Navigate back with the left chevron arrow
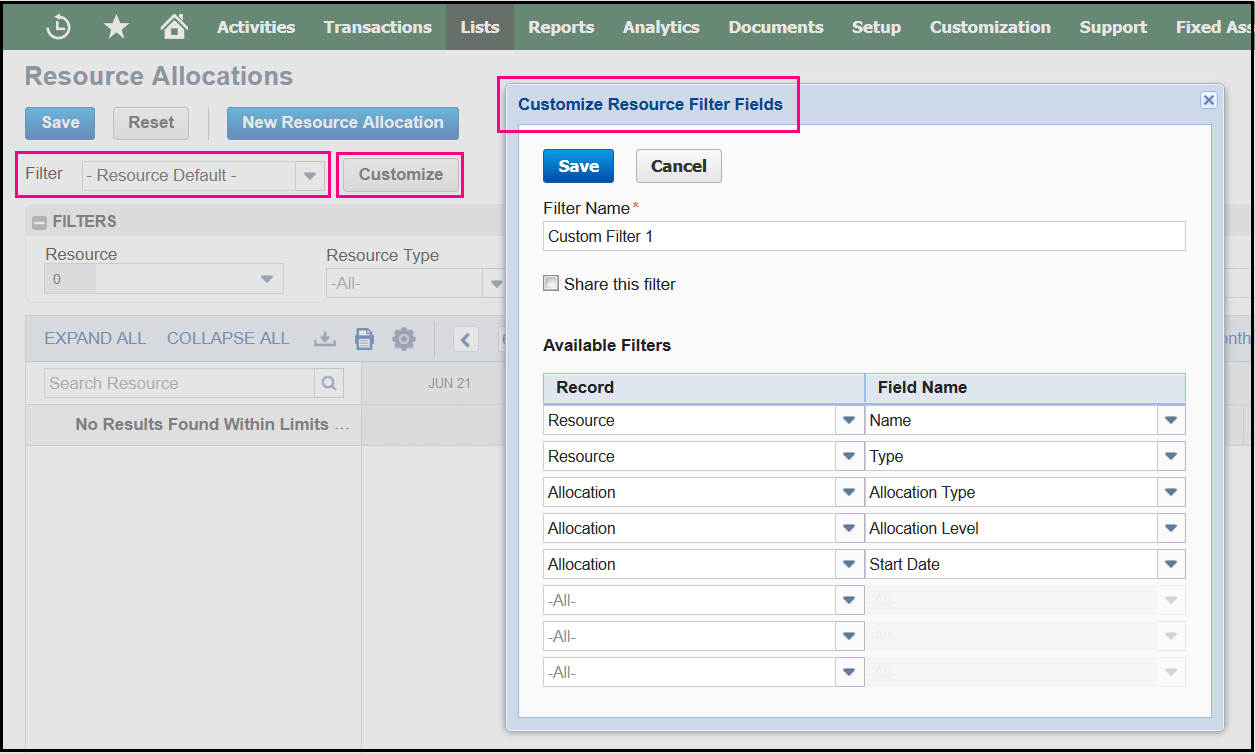Screen dimensions: 1255x754 465,339
